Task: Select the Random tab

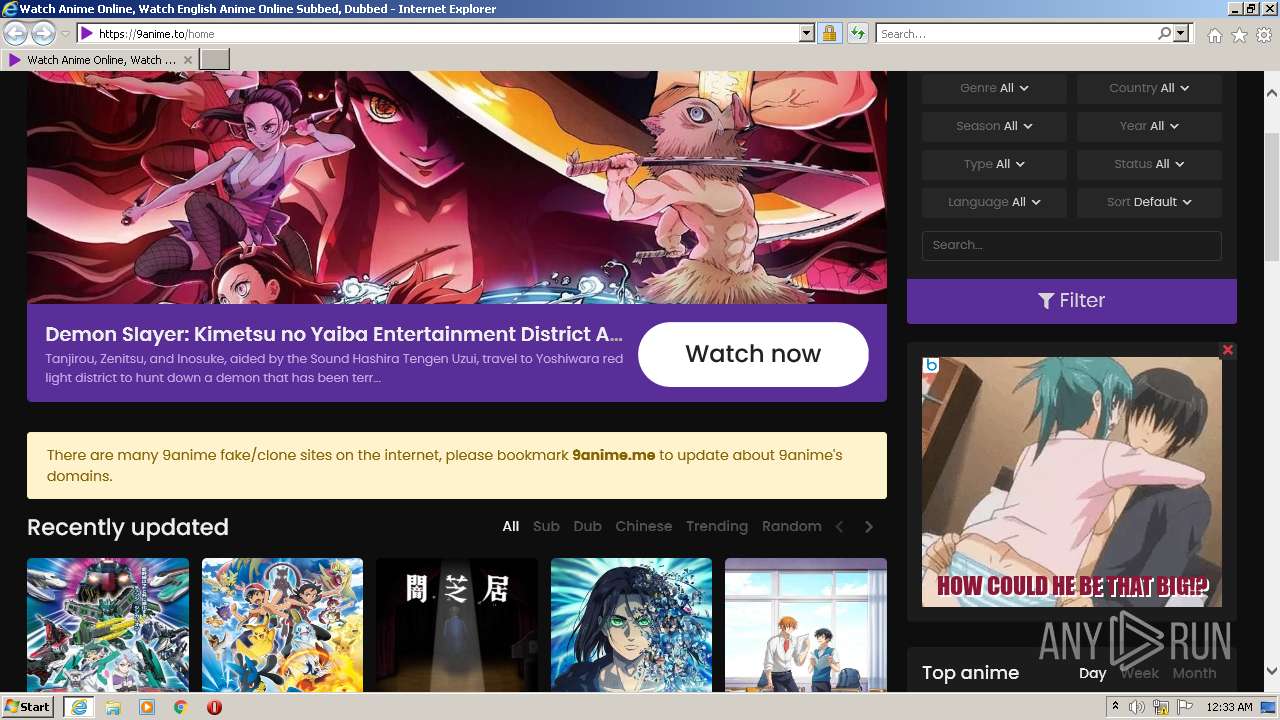Action: 792,526
